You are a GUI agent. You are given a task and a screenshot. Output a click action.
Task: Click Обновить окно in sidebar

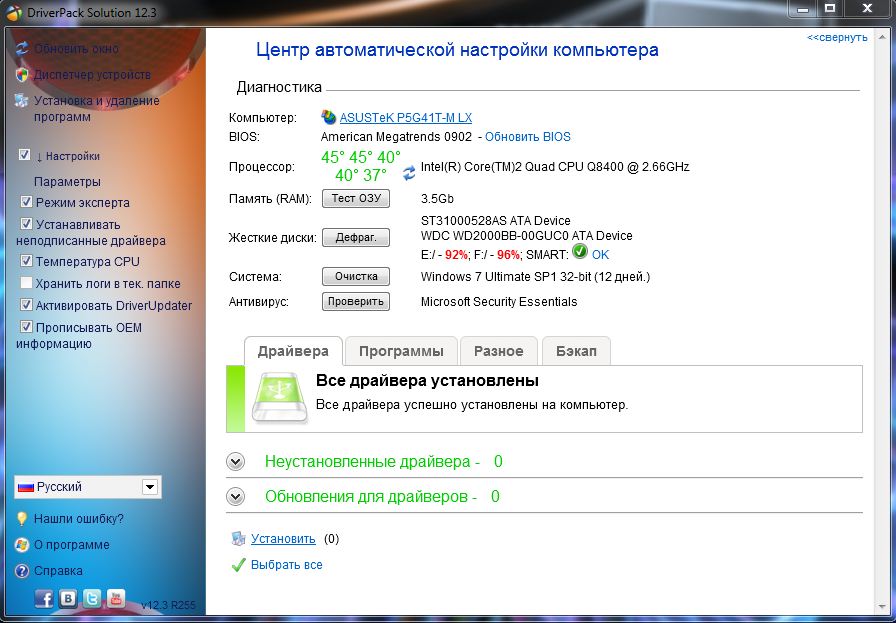(x=76, y=49)
